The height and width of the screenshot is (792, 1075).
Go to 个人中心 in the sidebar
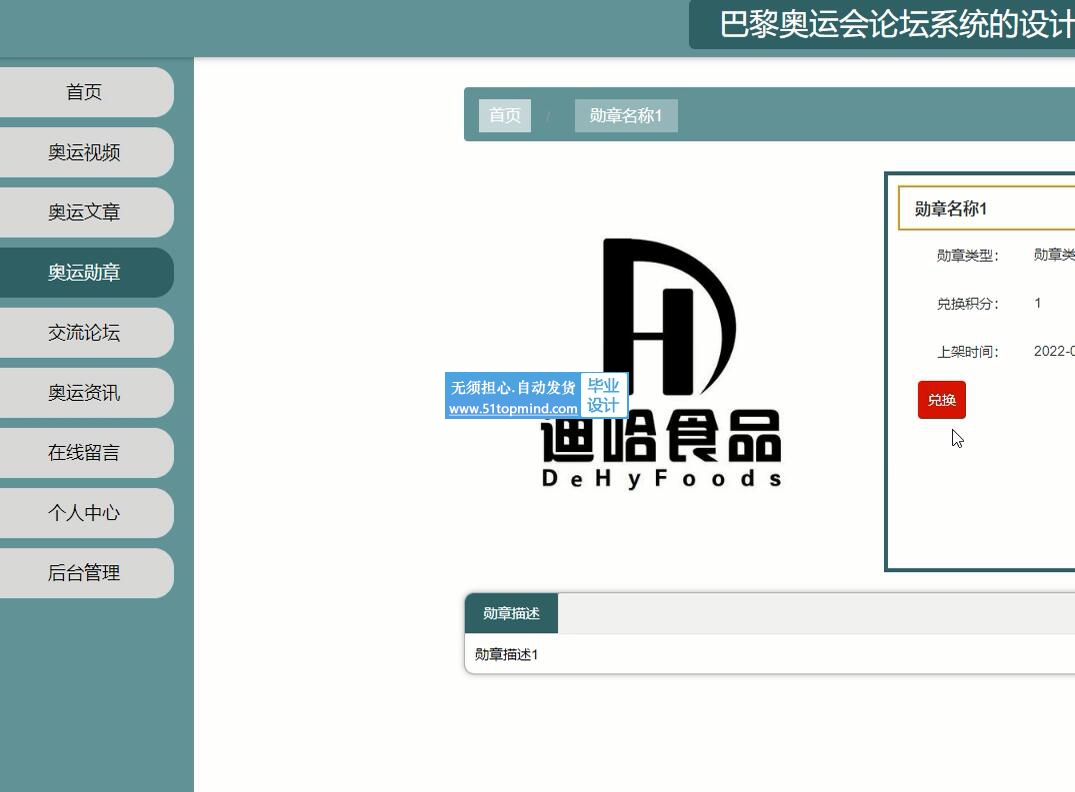(x=84, y=513)
